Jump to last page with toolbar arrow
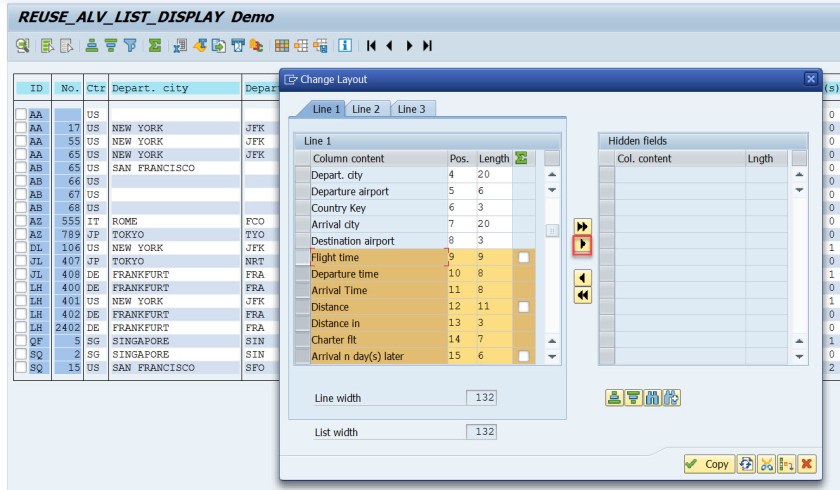The width and height of the screenshot is (840, 490). click(428, 46)
